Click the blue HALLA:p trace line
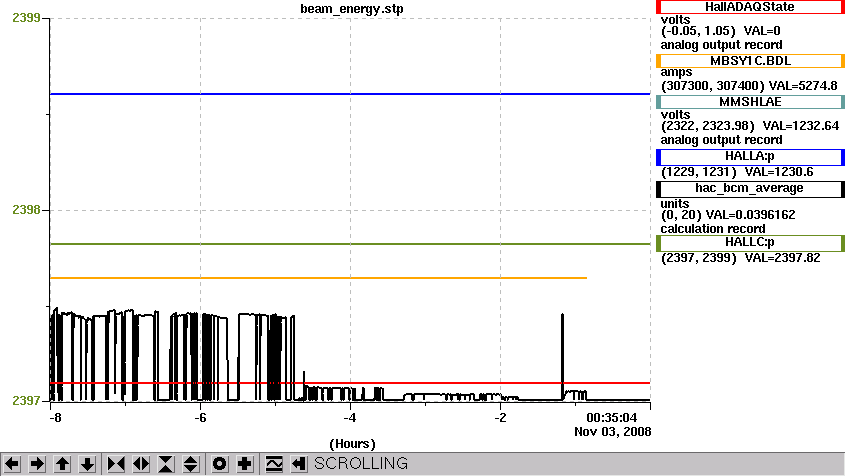 tap(350, 94)
